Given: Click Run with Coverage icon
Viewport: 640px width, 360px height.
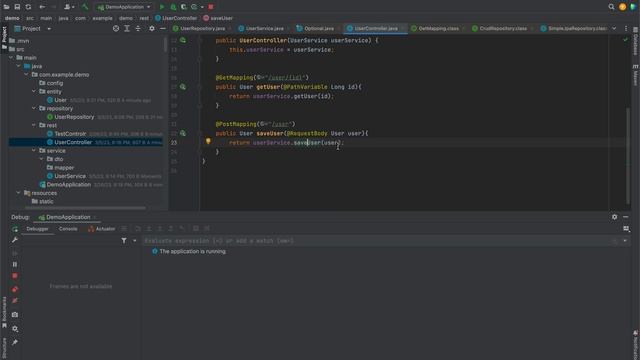Looking at the screenshot, I should pyautogui.click(x=184, y=7).
